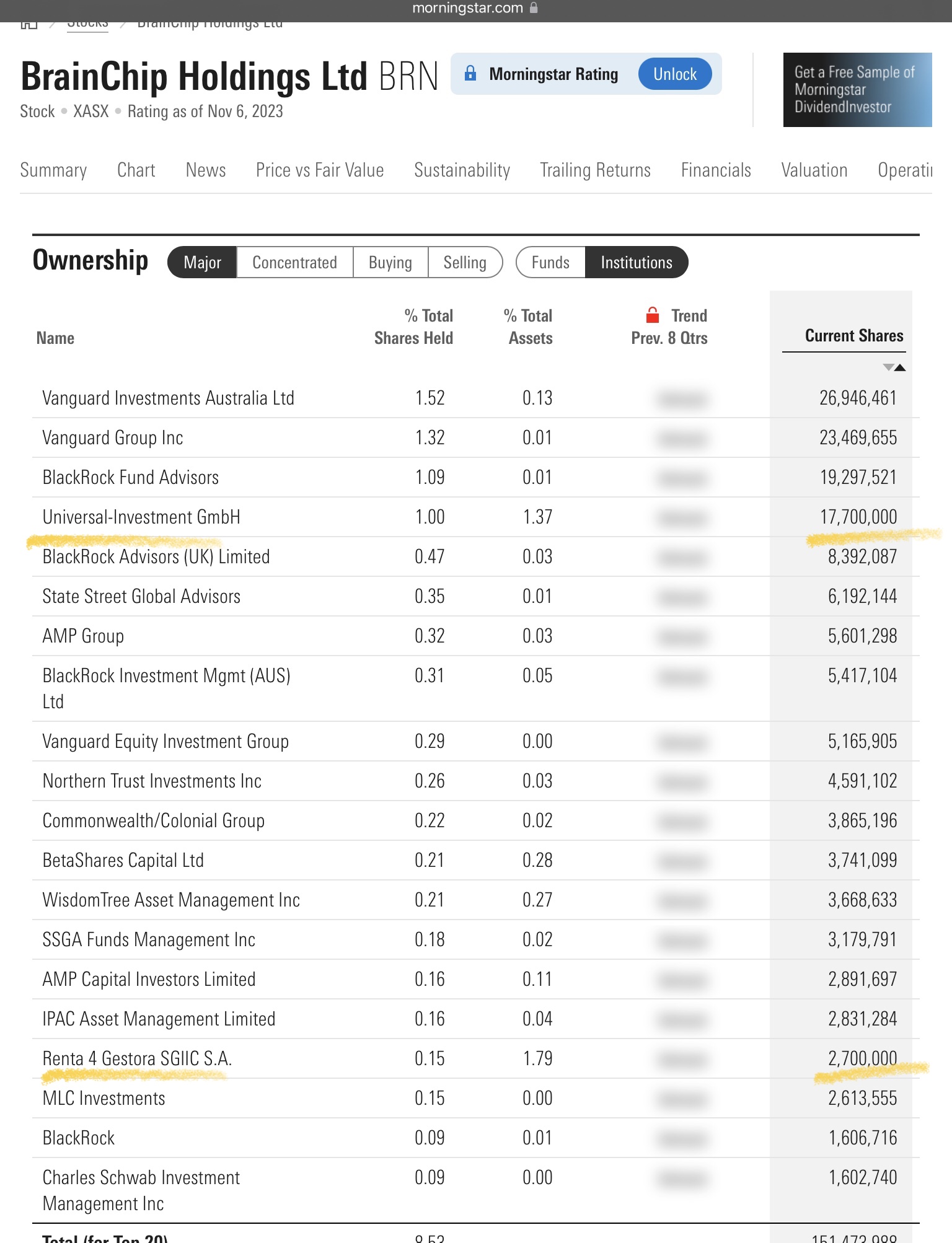Open the Summary tab
Screen dimensions: 952x1243
pyautogui.click(x=53, y=170)
